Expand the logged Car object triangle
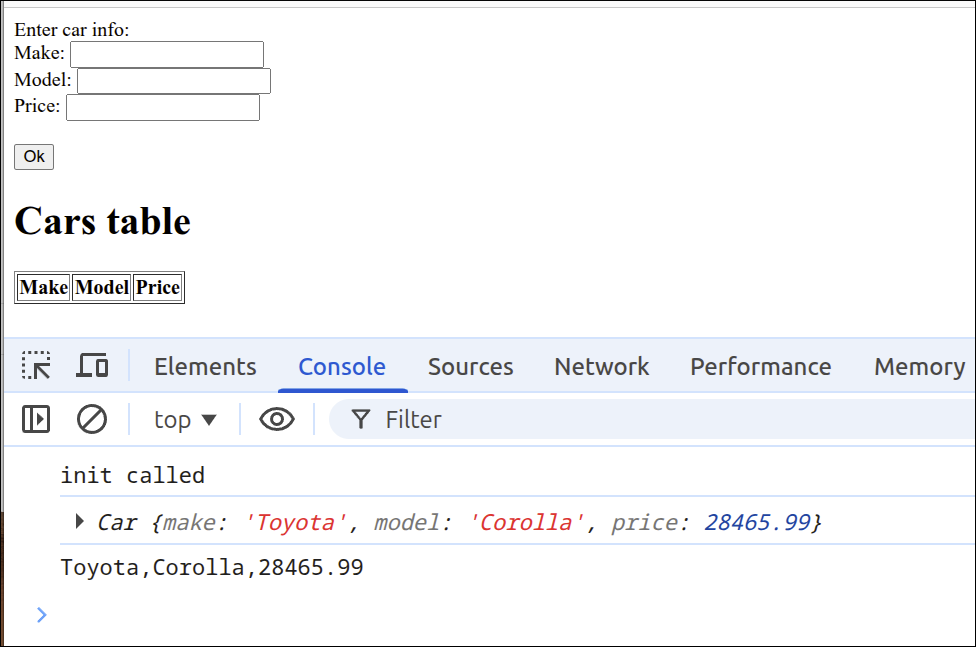The width and height of the screenshot is (976, 647). tap(80, 522)
